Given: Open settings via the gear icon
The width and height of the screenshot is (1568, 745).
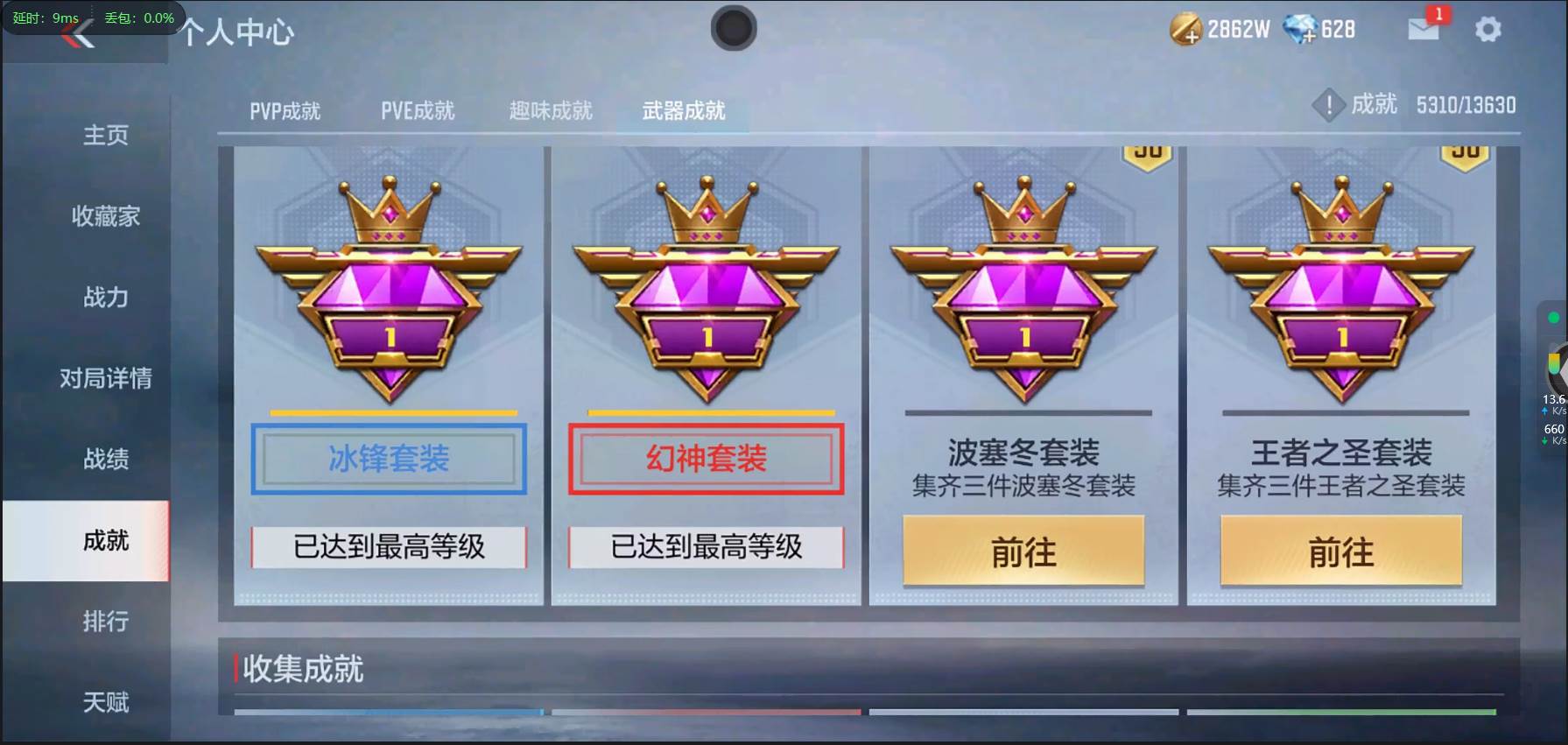Looking at the screenshot, I should 1488,30.
